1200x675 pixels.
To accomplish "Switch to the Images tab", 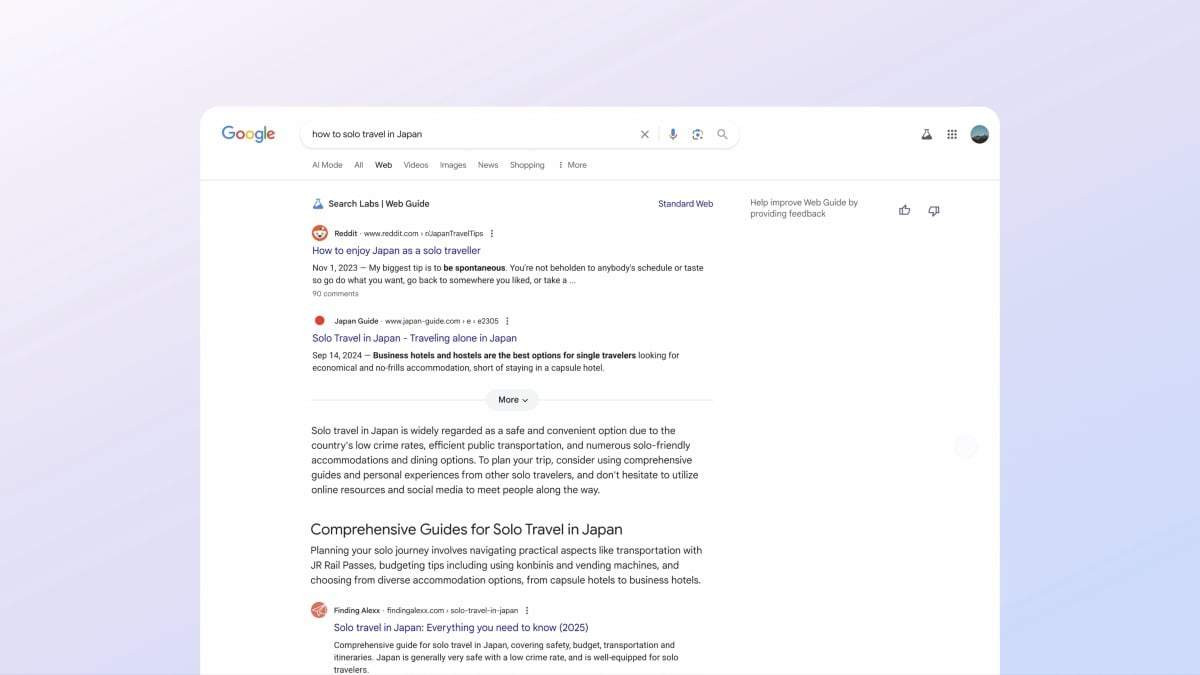I will [453, 165].
